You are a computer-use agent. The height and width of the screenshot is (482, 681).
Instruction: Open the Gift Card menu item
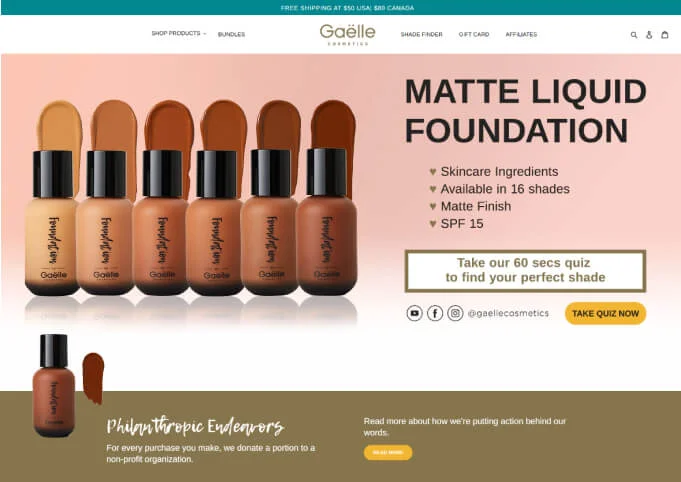[x=474, y=34]
